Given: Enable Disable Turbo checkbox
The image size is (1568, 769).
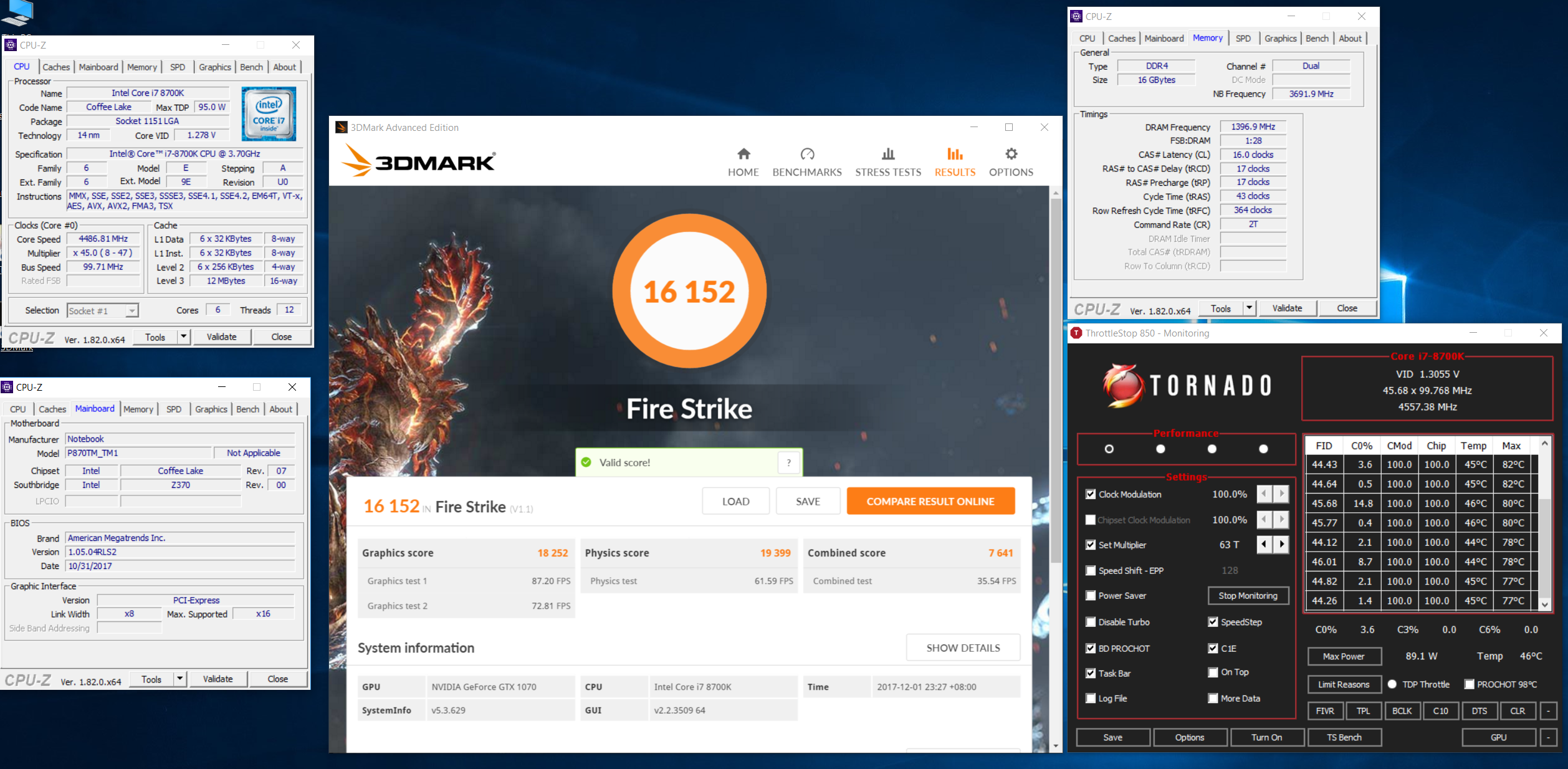Looking at the screenshot, I should pos(1090,622).
